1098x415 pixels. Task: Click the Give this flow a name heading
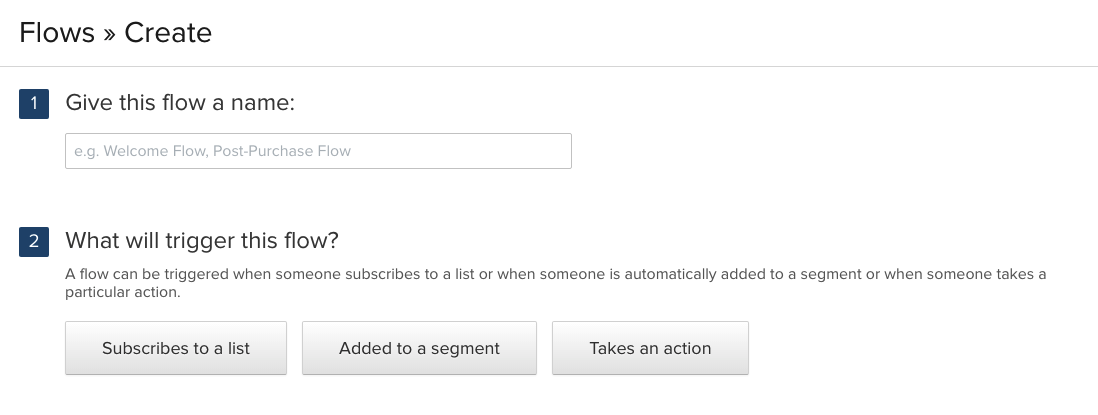coord(180,103)
